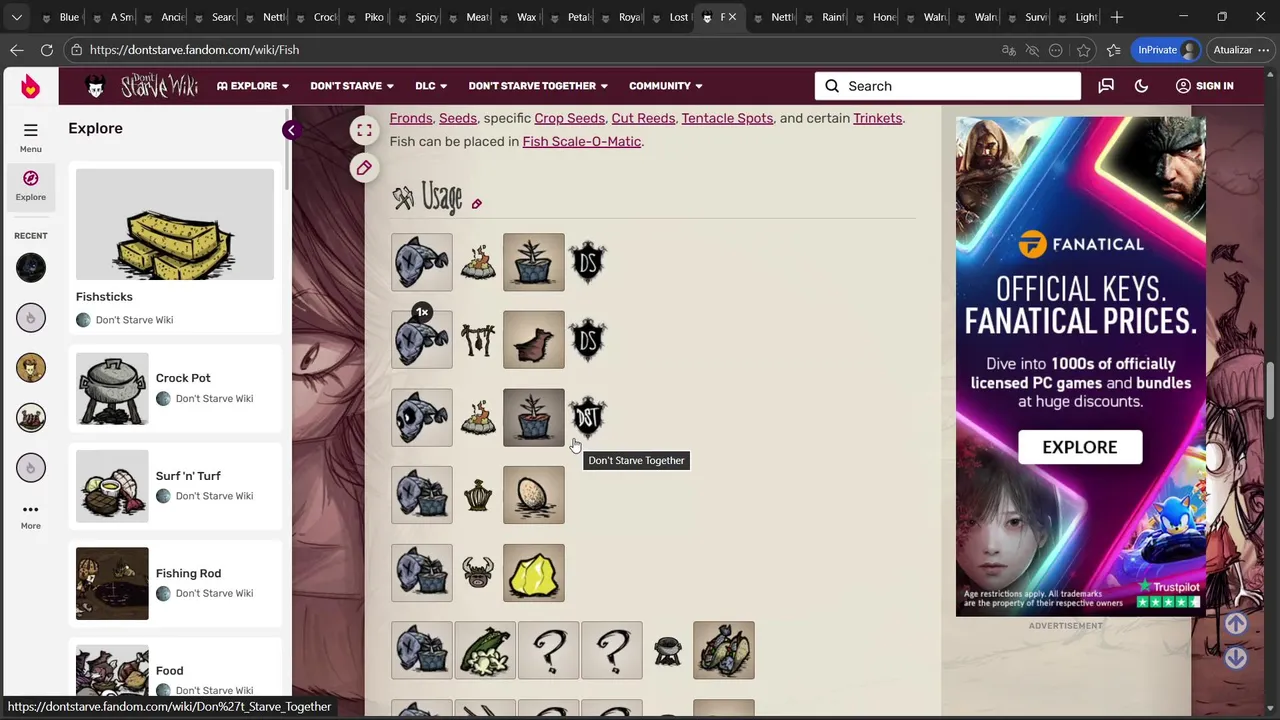Edit the Usage section pencil icon
The image size is (1280, 720).
click(476, 204)
